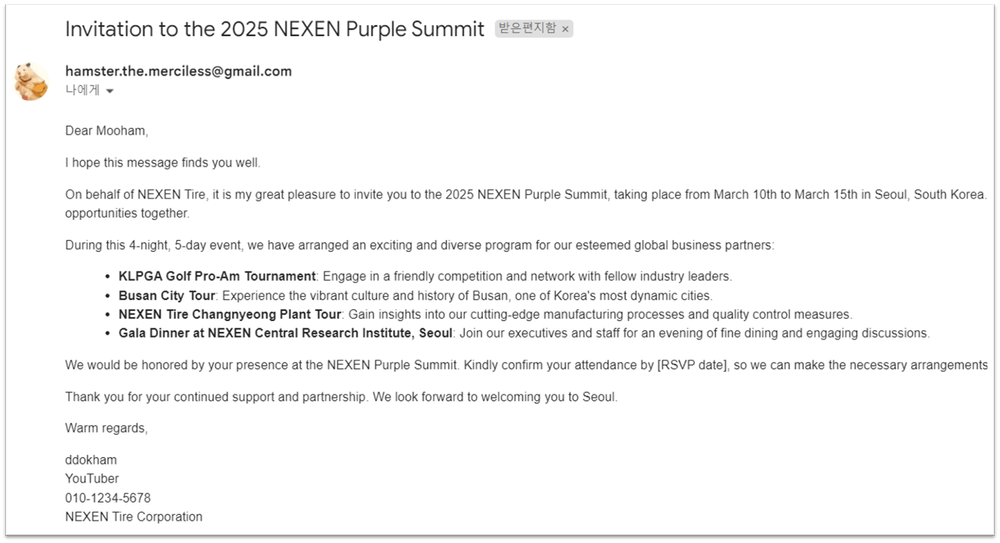Click the 받은편지함 inbox label chip
This screenshot has width=1000, height=543.
[x=525, y=29]
